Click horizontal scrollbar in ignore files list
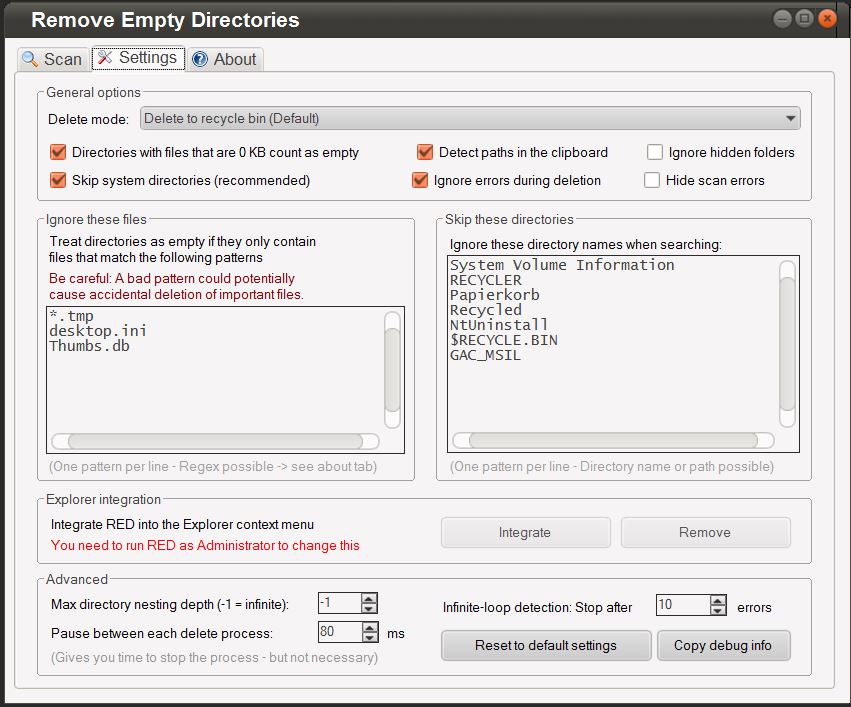The width and height of the screenshot is (851, 707). 215,441
